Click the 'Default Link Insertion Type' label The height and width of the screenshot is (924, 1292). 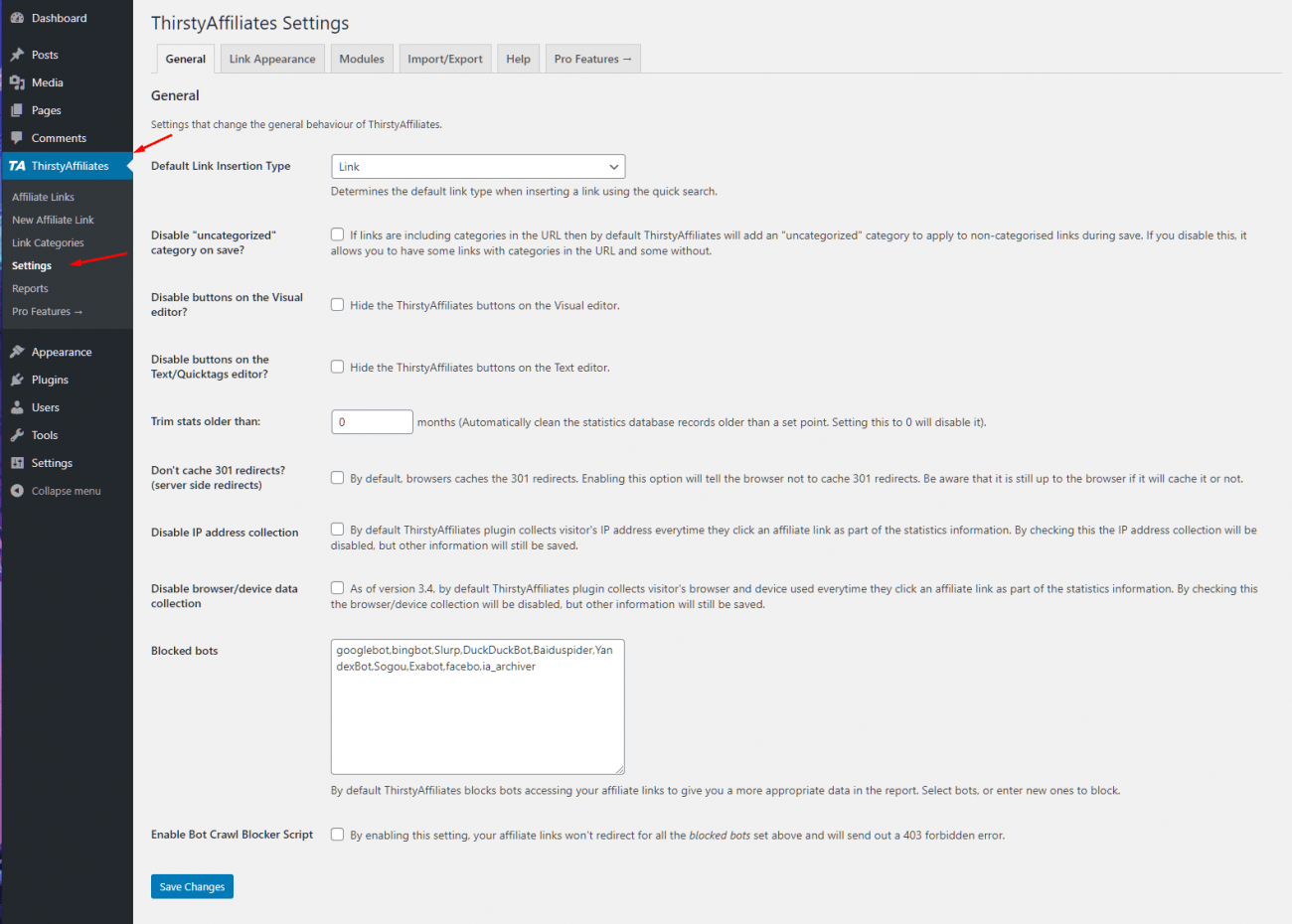(x=221, y=166)
